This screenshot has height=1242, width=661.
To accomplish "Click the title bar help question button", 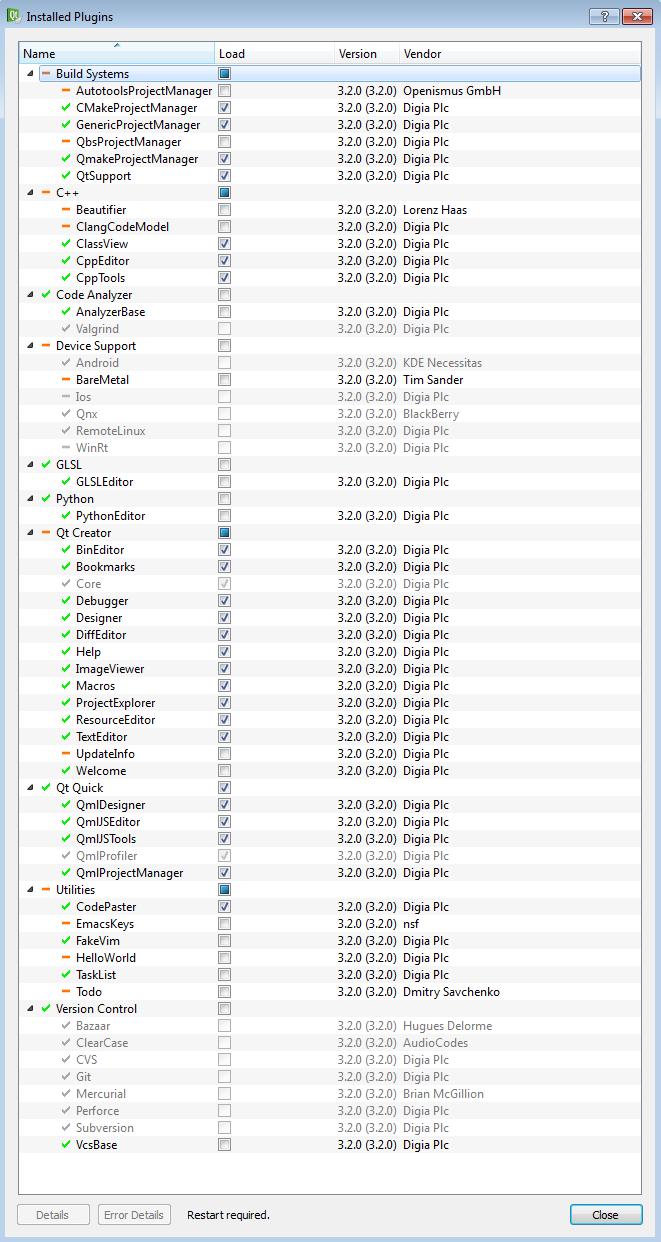I will coord(603,17).
